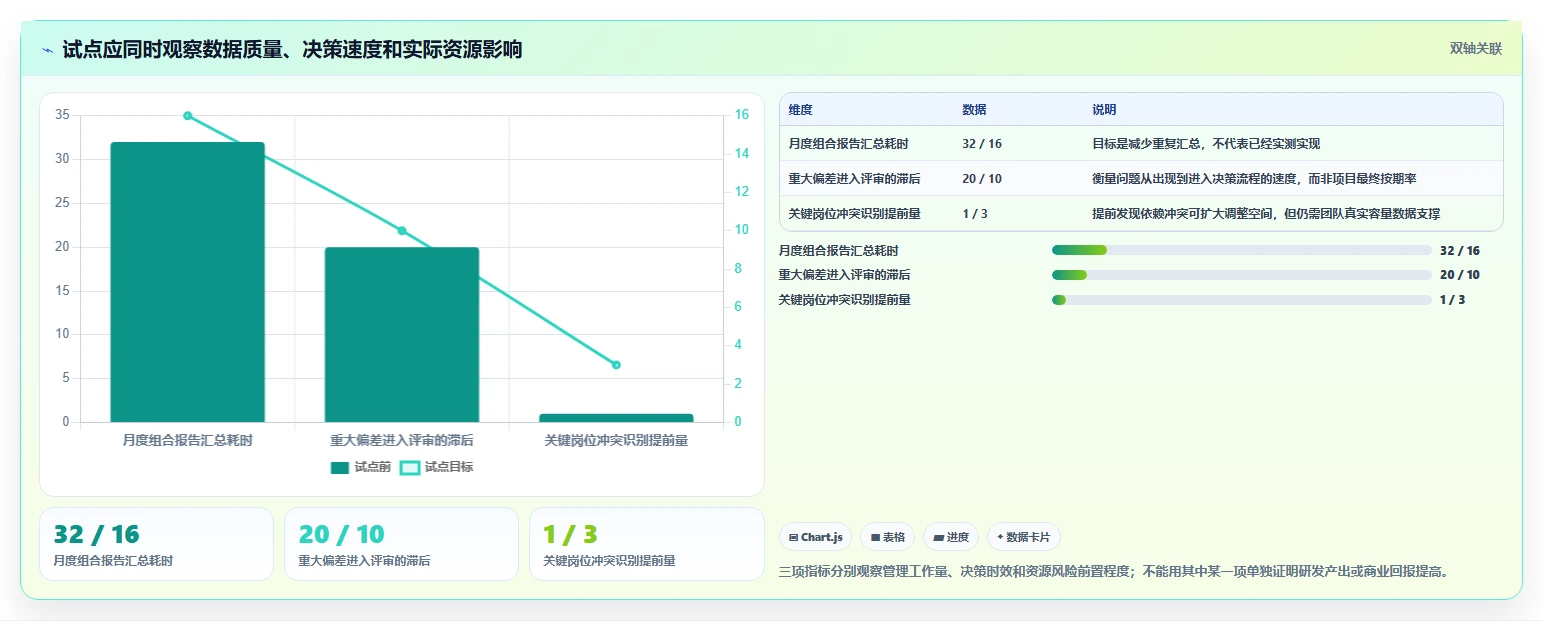Click the 试点前 legend color box
The height and width of the screenshot is (621, 1543).
pos(340,467)
